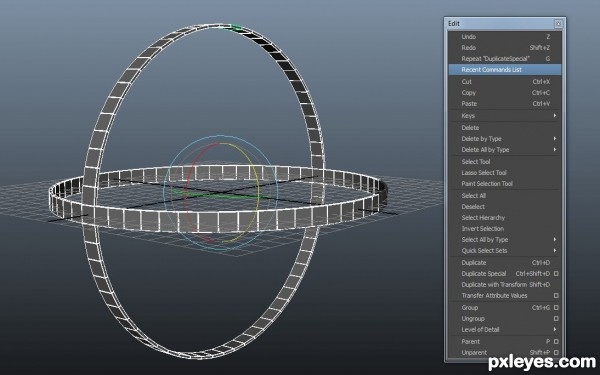The width and height of the screenshot is (600, 375).
Task: Activate Lasso Select Tool
Action: (505, 173)
